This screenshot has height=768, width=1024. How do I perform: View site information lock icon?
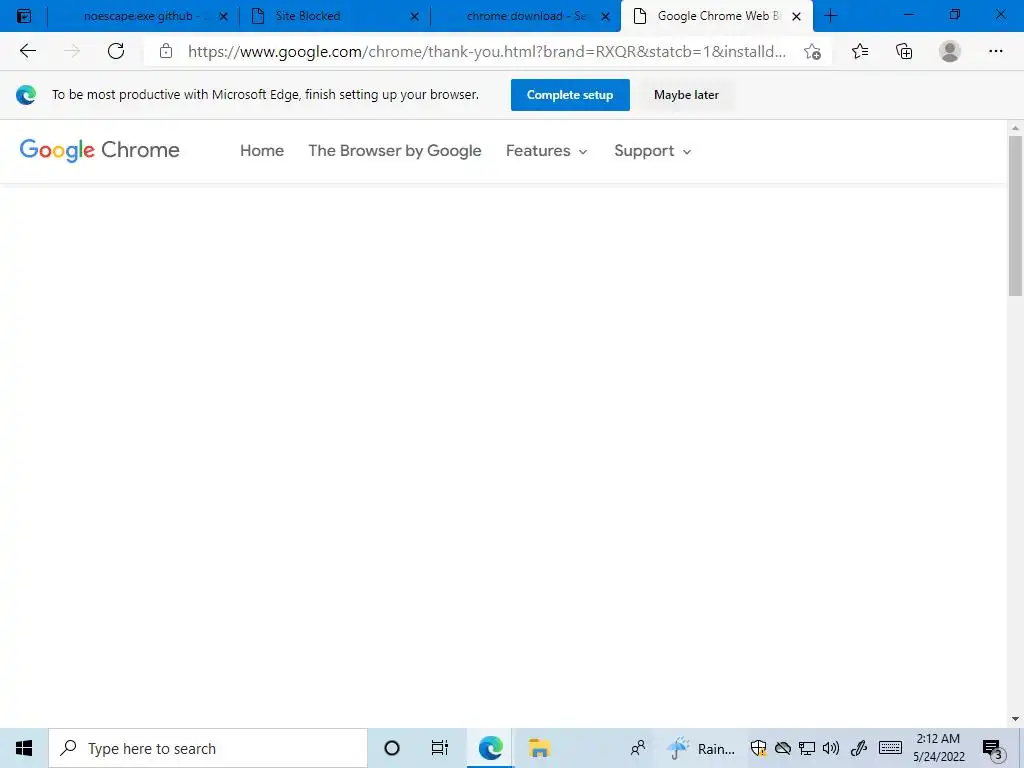(166, 51)
